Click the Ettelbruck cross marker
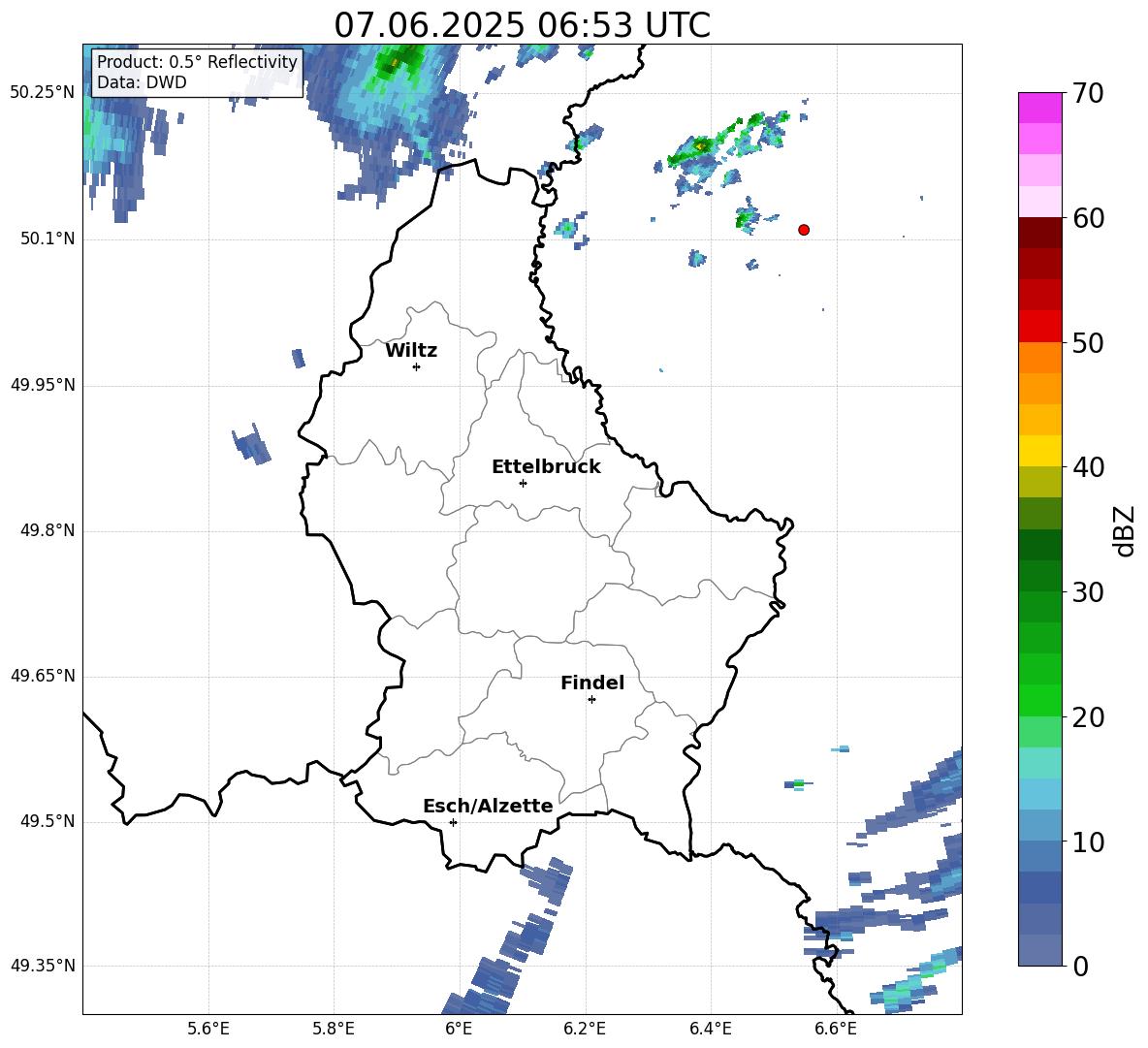 [x=523, y=483]
